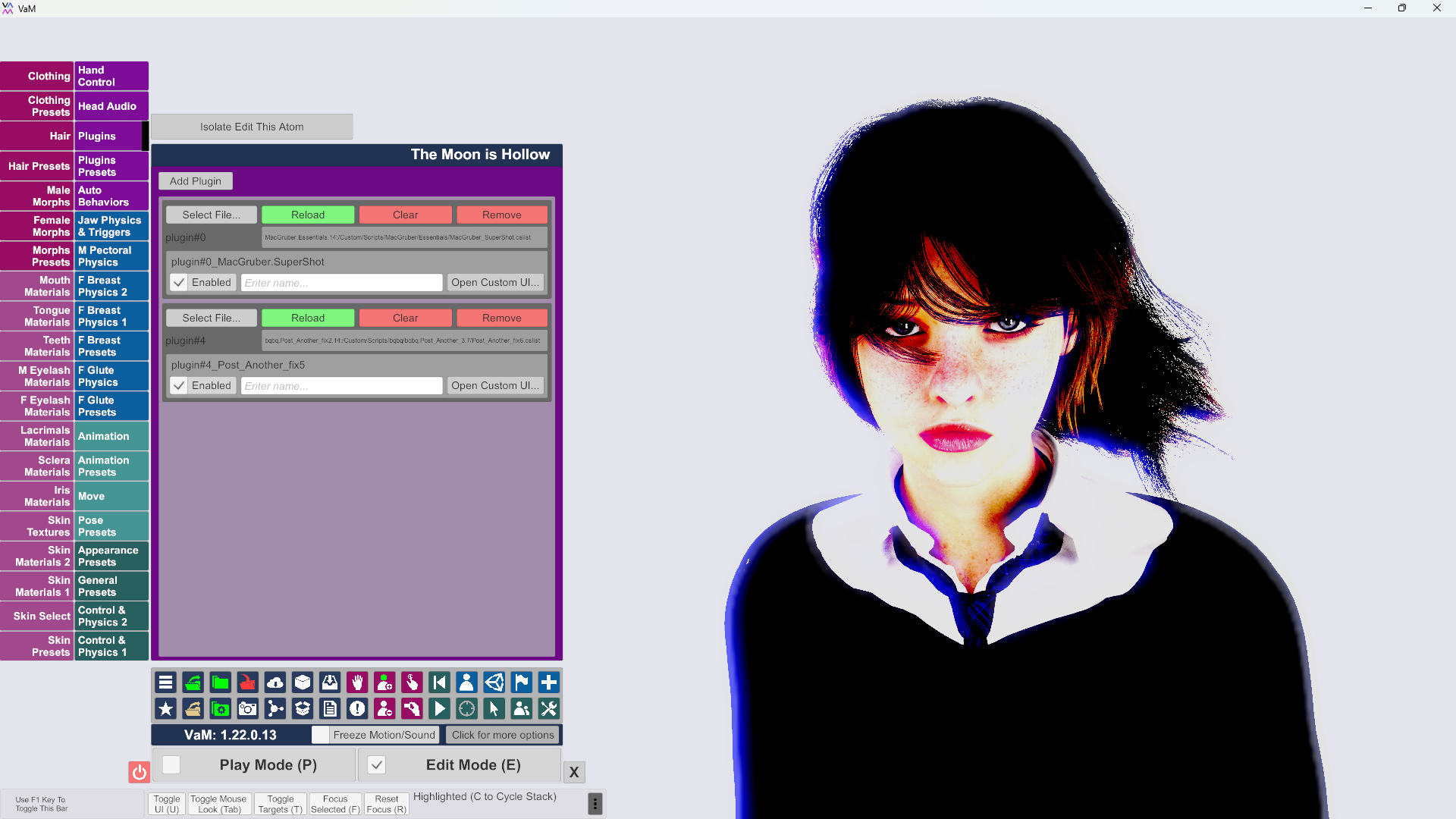The width and height of the screenshot is (1456, 819).
Task: Click the pointing finger touch icon
Action: pos(412,682)
